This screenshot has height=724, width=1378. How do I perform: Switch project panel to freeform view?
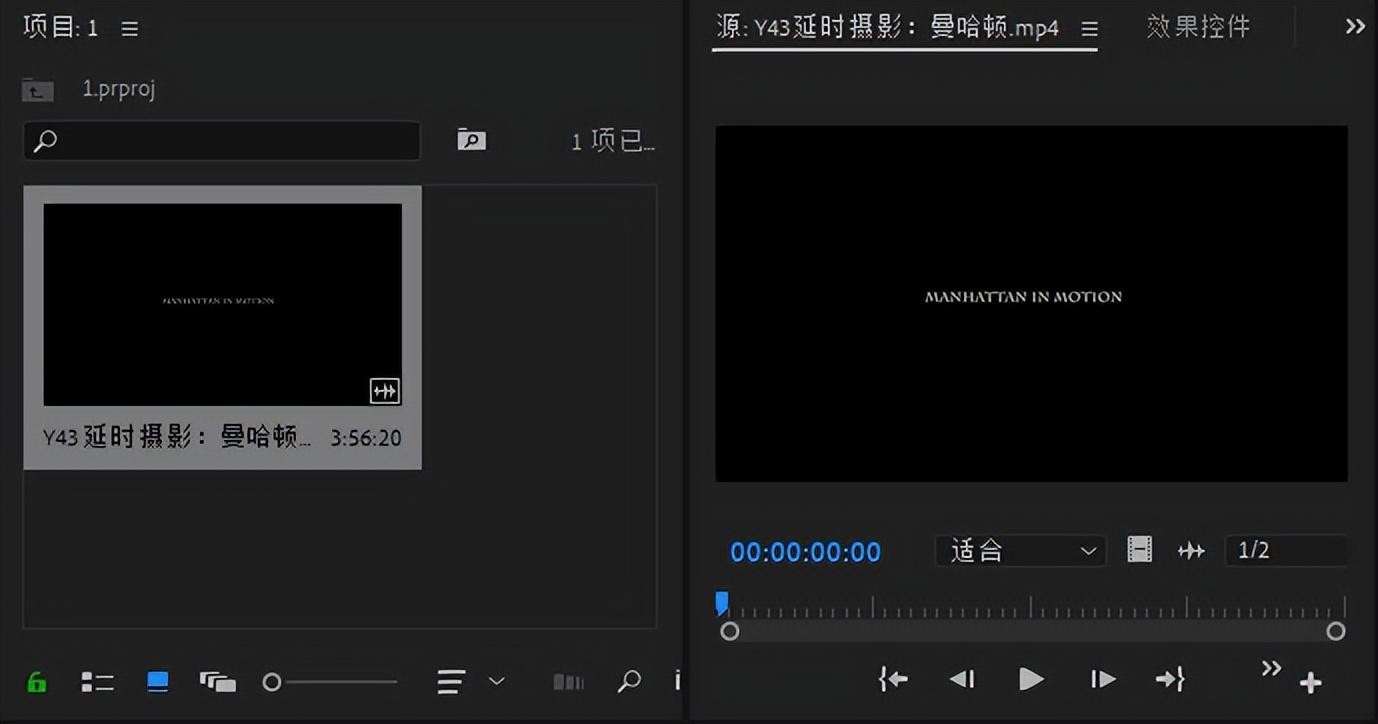coord(217,682)
